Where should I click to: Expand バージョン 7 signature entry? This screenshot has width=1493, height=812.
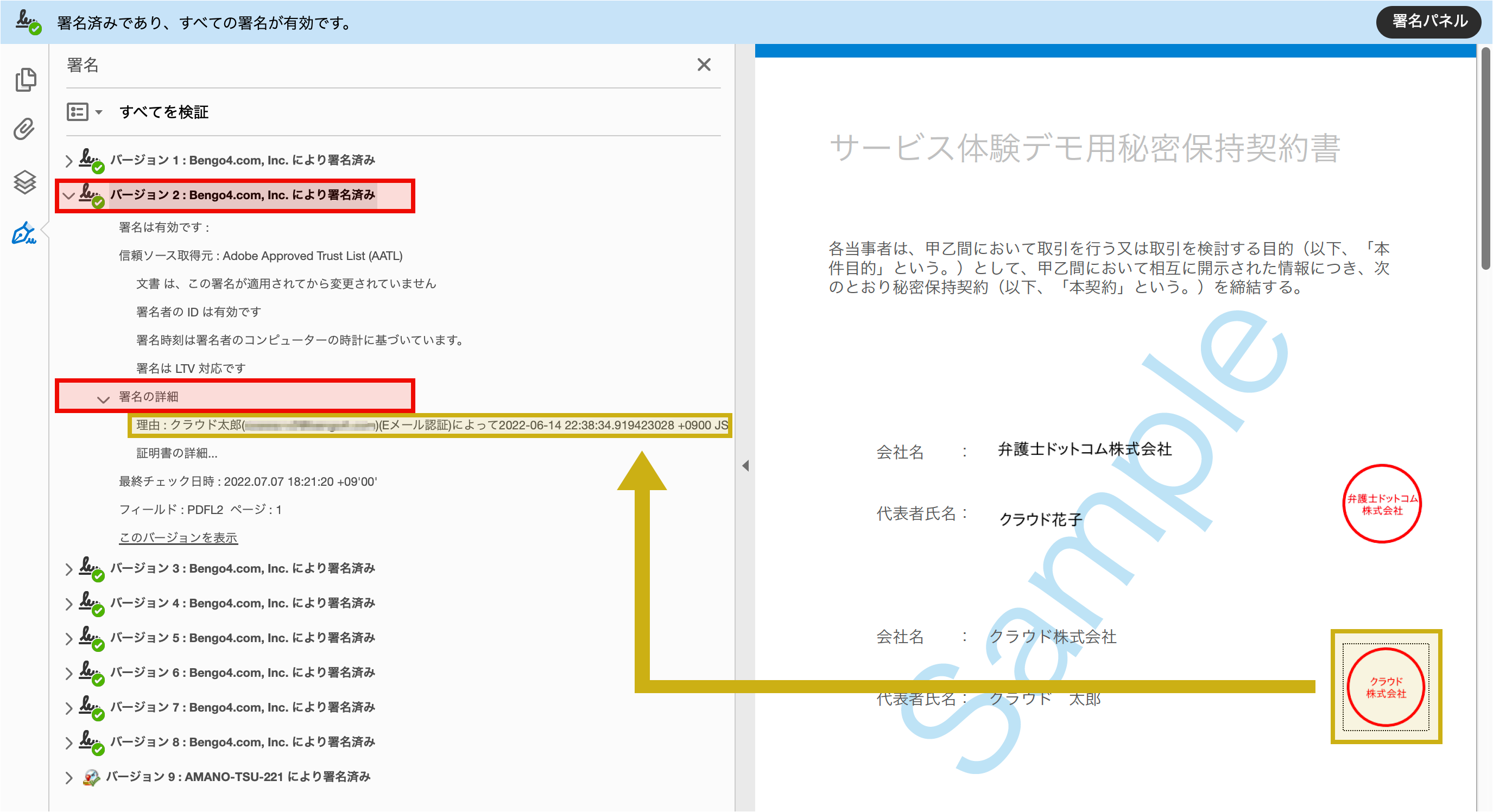coord(68,708)
